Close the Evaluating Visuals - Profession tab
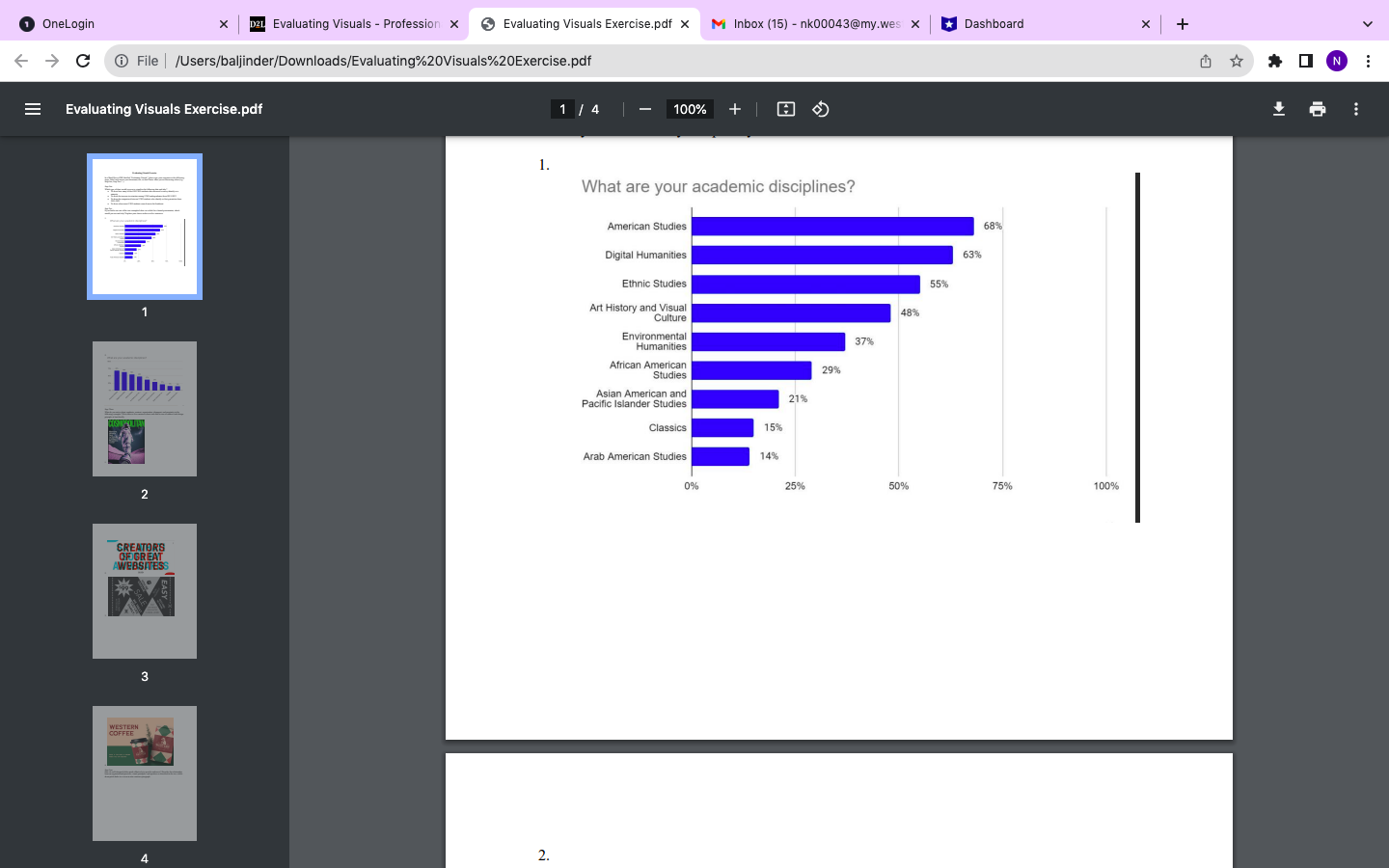Screen dimensions: 1389x868 point(454,24)
